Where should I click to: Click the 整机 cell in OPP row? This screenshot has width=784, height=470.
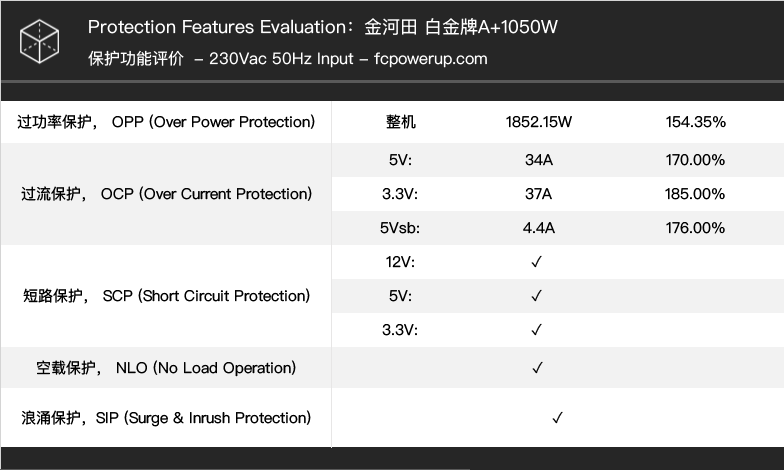[x=400, y=122]
